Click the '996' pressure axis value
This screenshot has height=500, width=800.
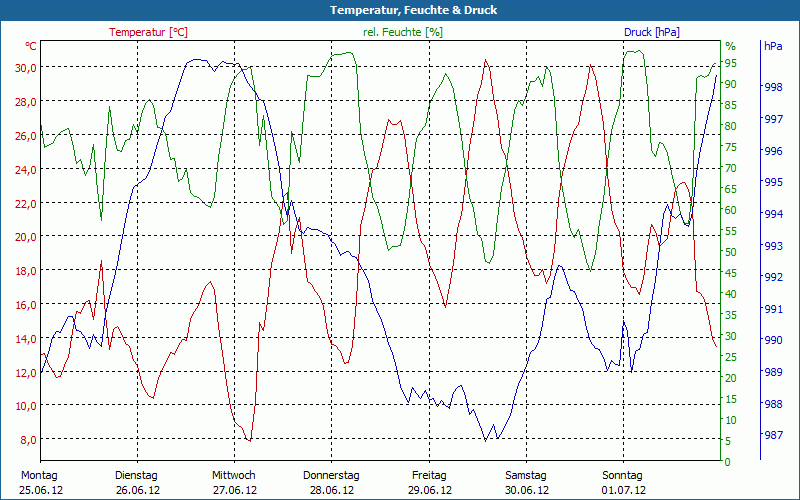coord(773,151)
